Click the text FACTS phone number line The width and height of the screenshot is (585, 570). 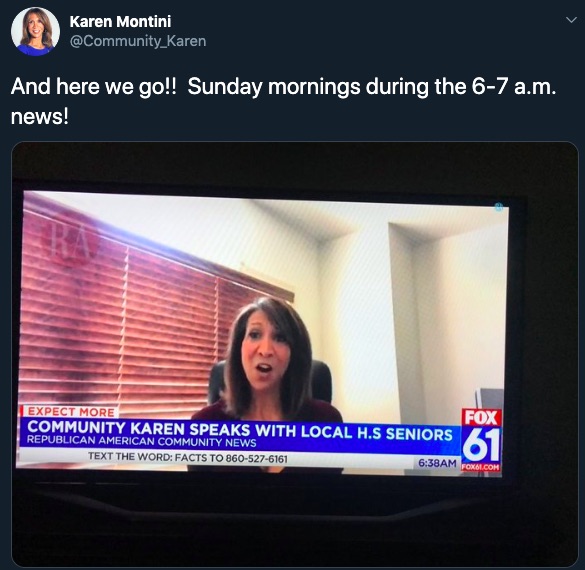click(x=188, y=457)
